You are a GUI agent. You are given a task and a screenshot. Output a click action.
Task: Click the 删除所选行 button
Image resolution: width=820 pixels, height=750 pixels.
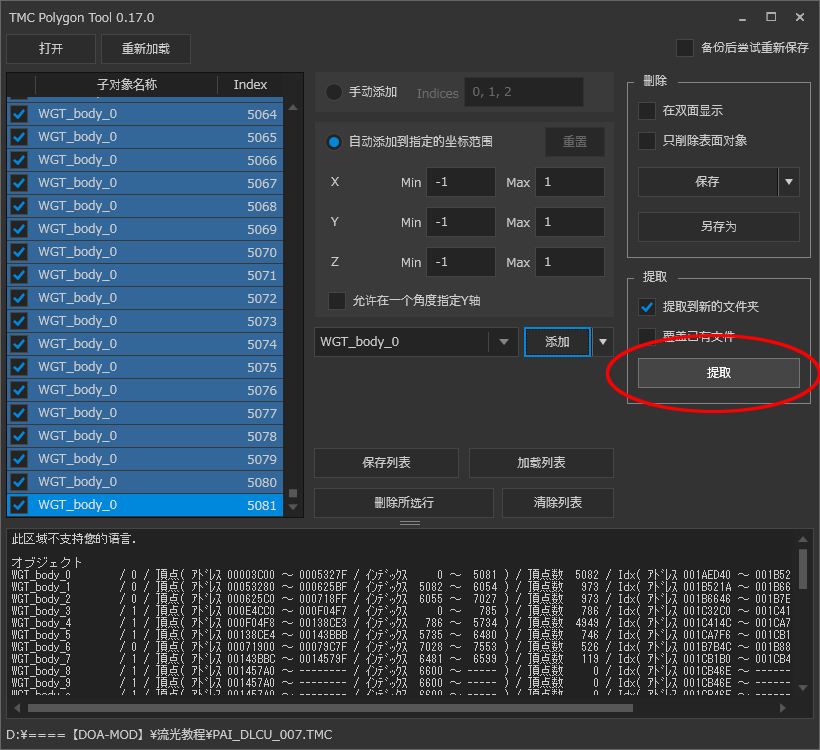pyautogui.click(x=404, y=503)
